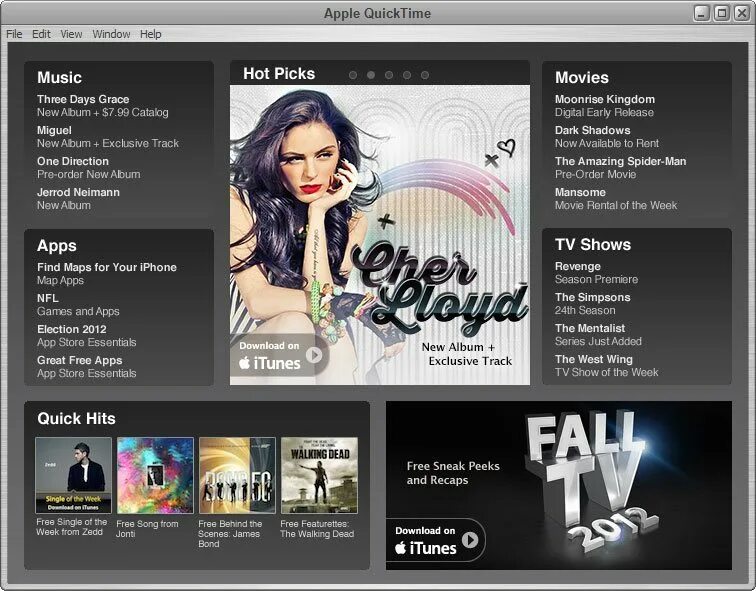Image resolution: width=756 pixels, height=591 pixels.
Task: Click the Cher Lloyd Download on iTunes button
Action: pyautogui.click(x=280, y=355)
